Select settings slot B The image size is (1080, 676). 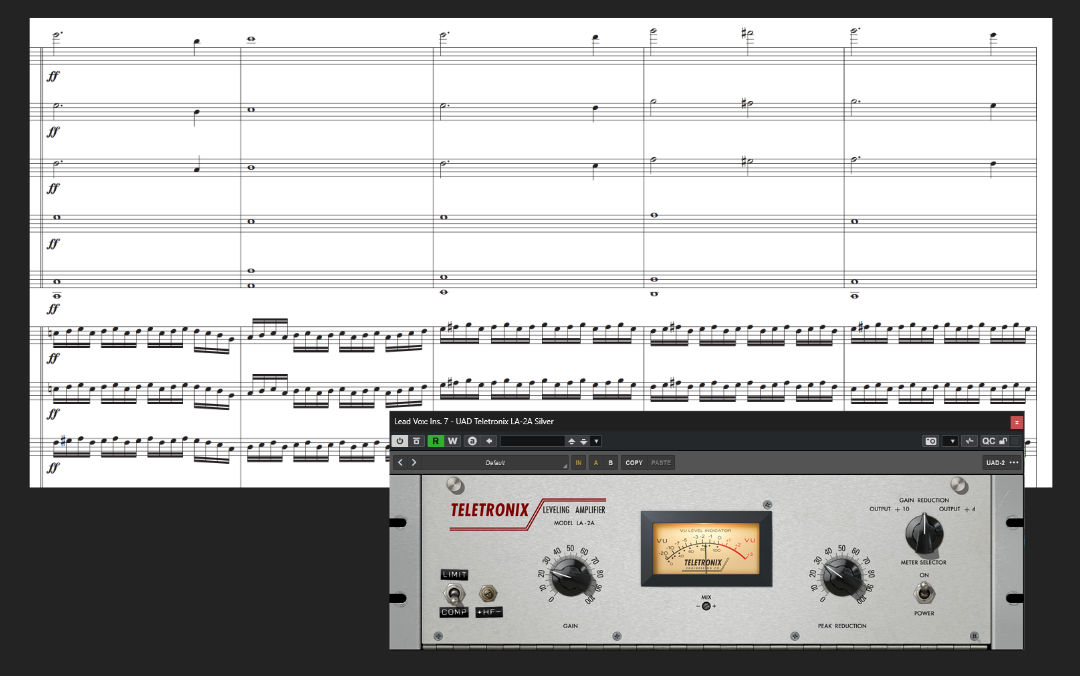click(610, 463)
